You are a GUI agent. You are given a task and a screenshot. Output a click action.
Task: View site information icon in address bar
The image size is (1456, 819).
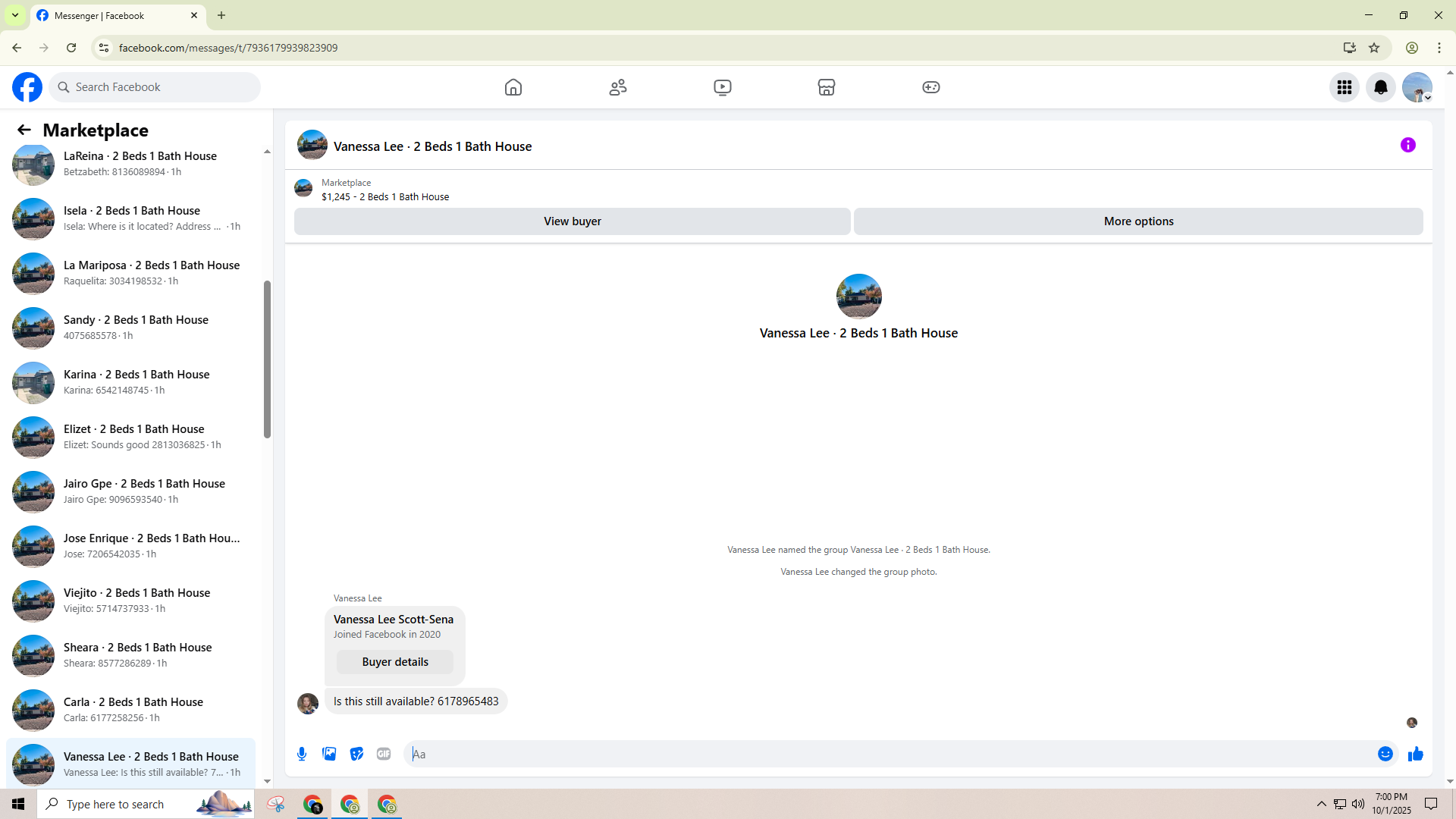[x=104, y=48]
